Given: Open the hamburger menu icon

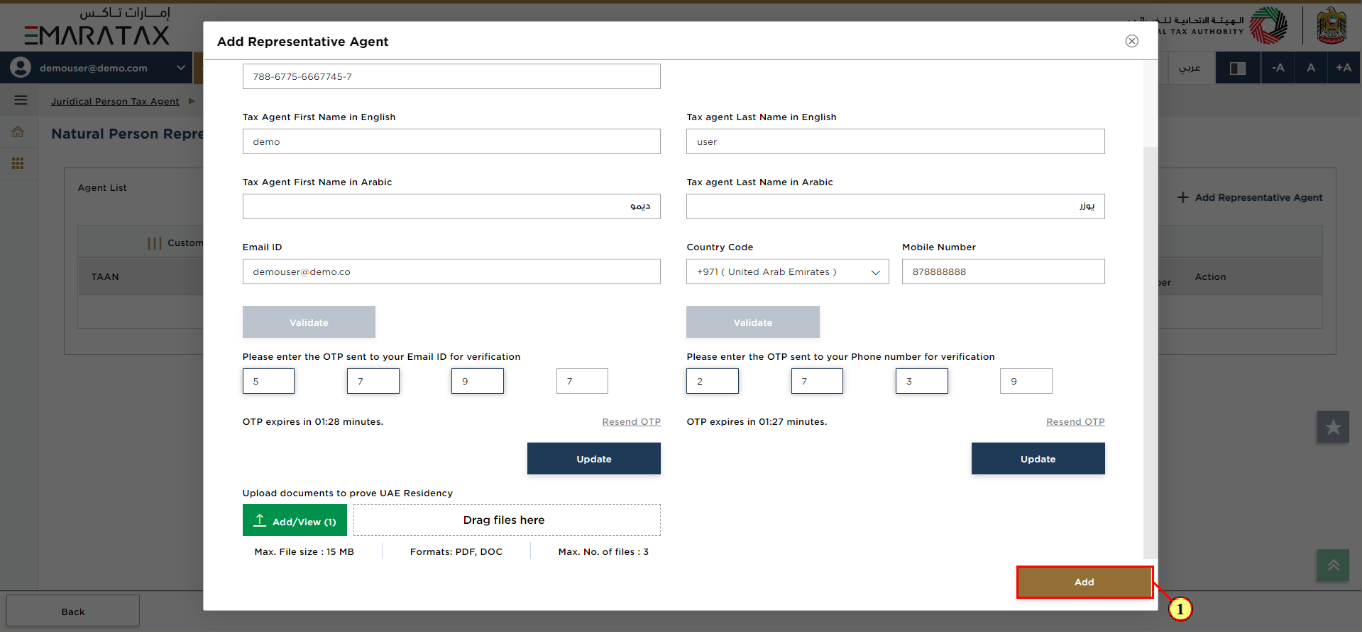Looking at the screenshot, I should click(20, 101).
